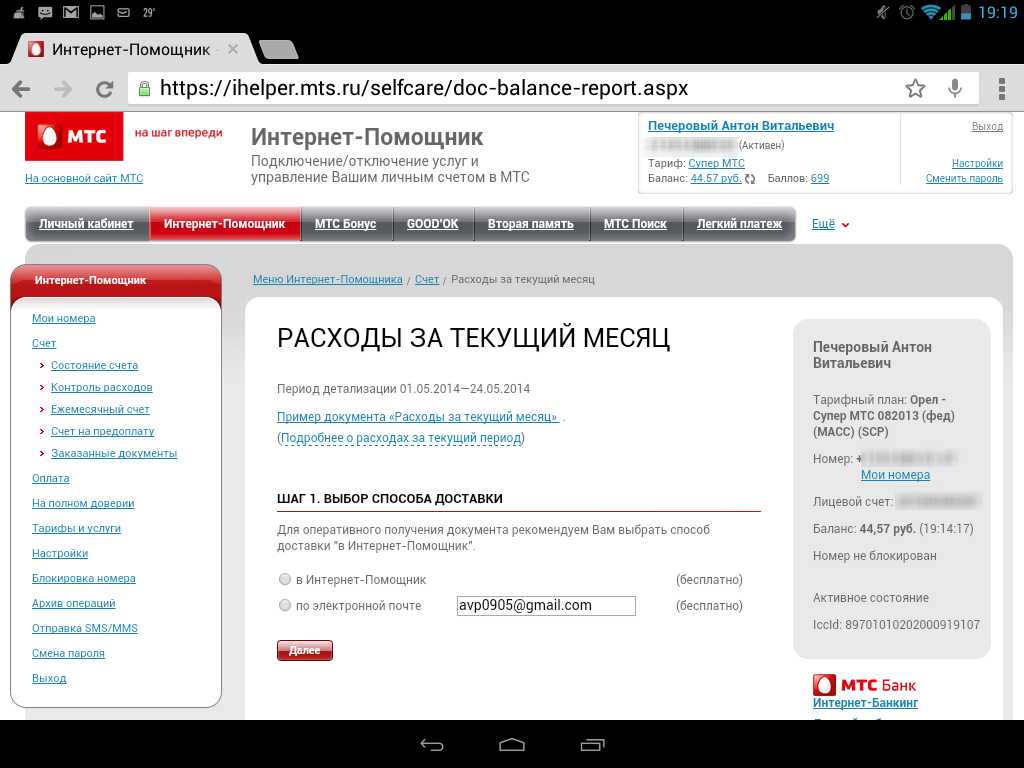Select 'по электронной почте' delivery option

[x=285, y=606]
